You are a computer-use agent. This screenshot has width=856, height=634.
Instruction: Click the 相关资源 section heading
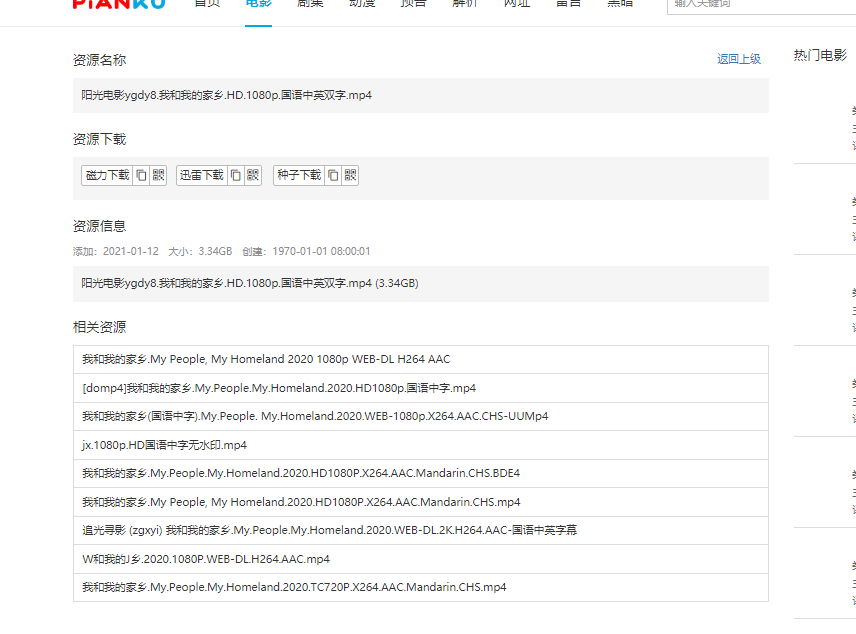(99, 327)
